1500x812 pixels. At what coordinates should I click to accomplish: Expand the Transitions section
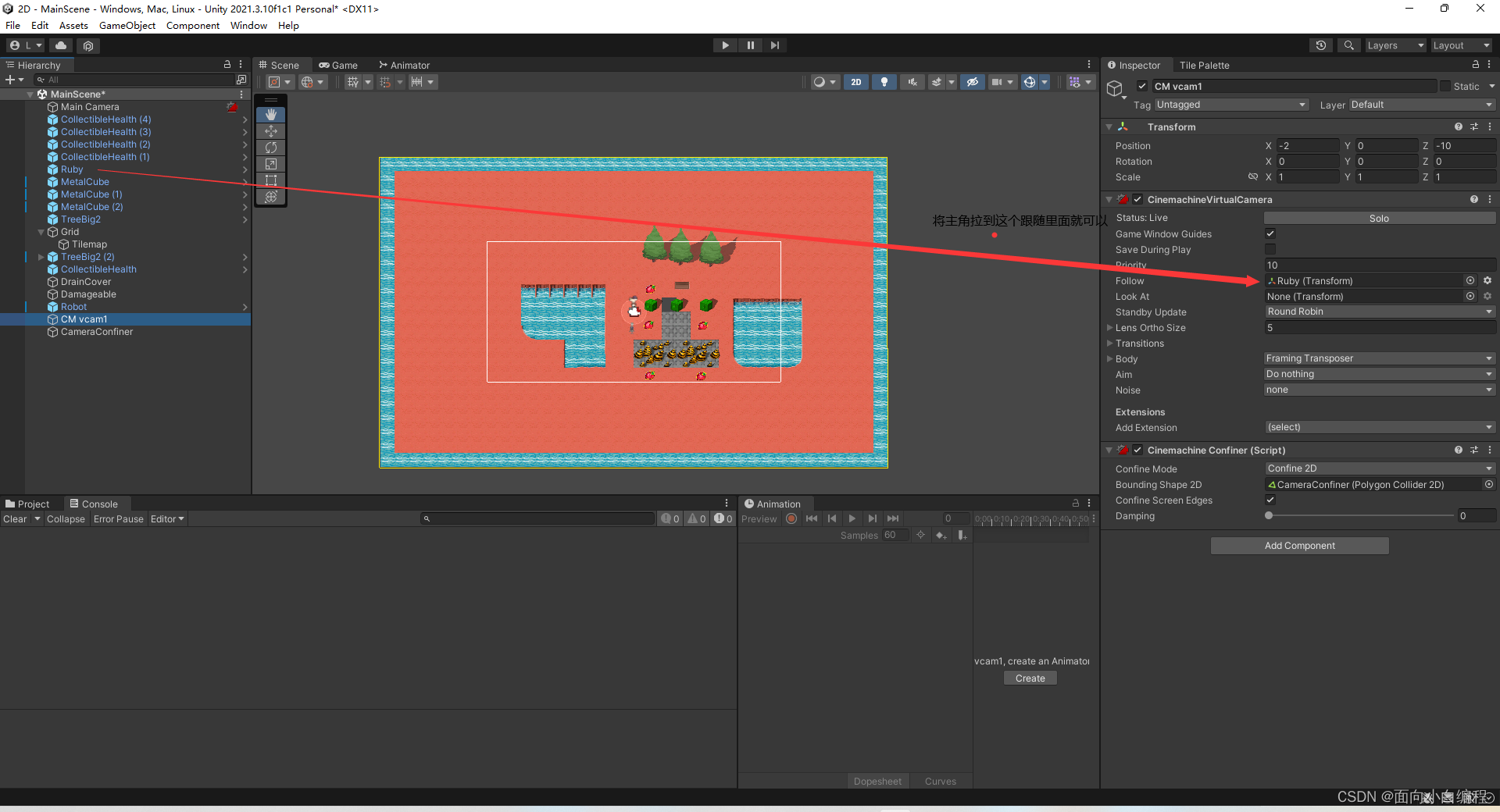(1109, 343)
